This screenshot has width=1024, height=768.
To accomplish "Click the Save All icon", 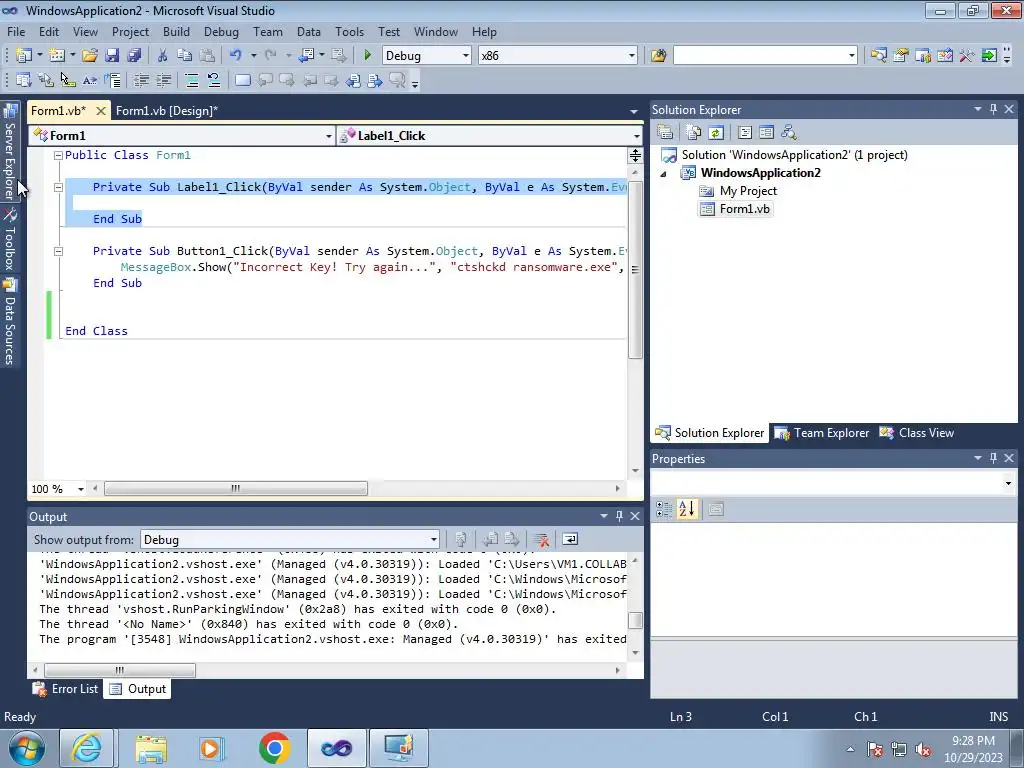I will (x=135, y=56).
